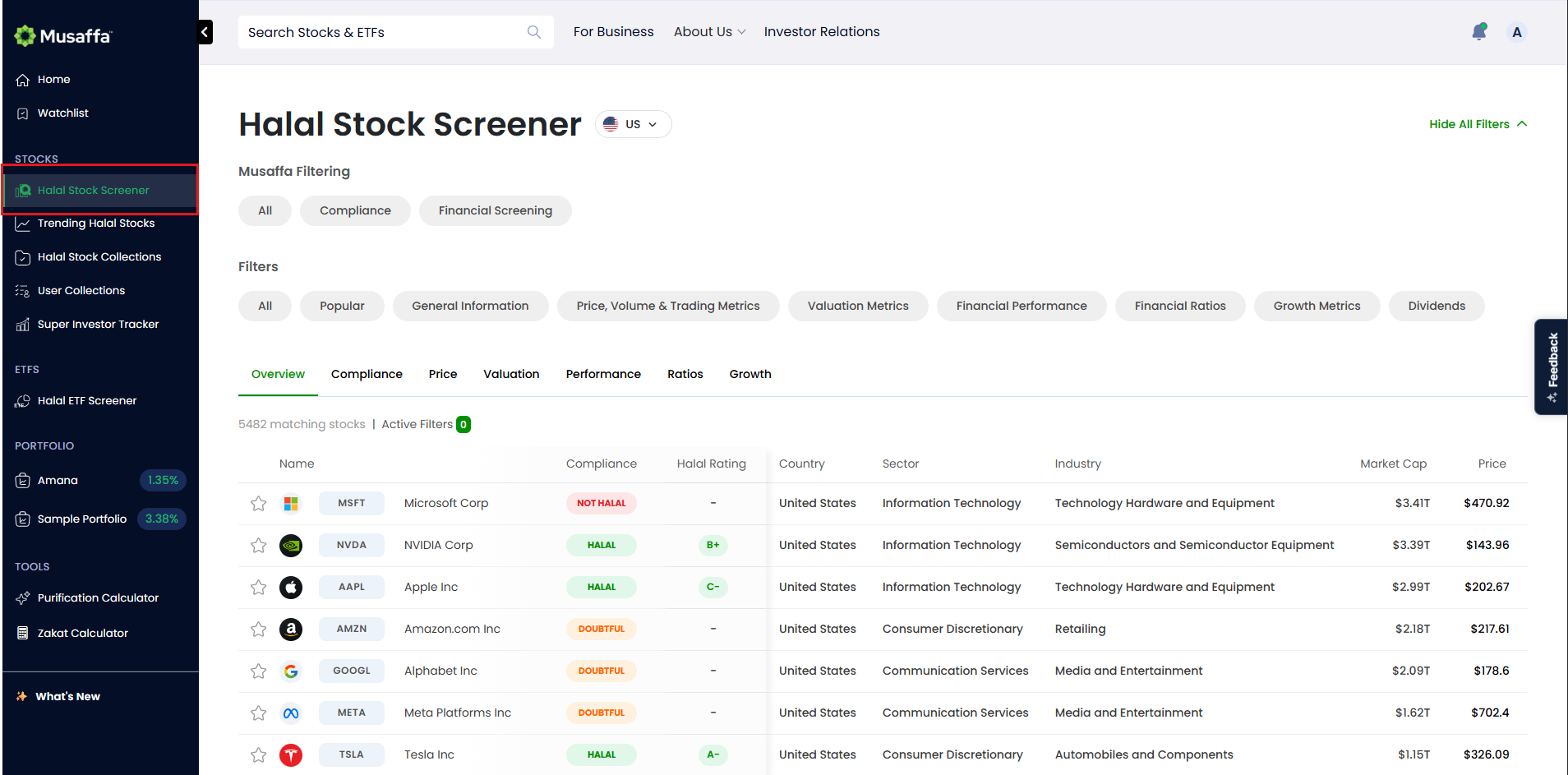Click the User Collections list icon
1568x775 pixels.
coord(23,291)
